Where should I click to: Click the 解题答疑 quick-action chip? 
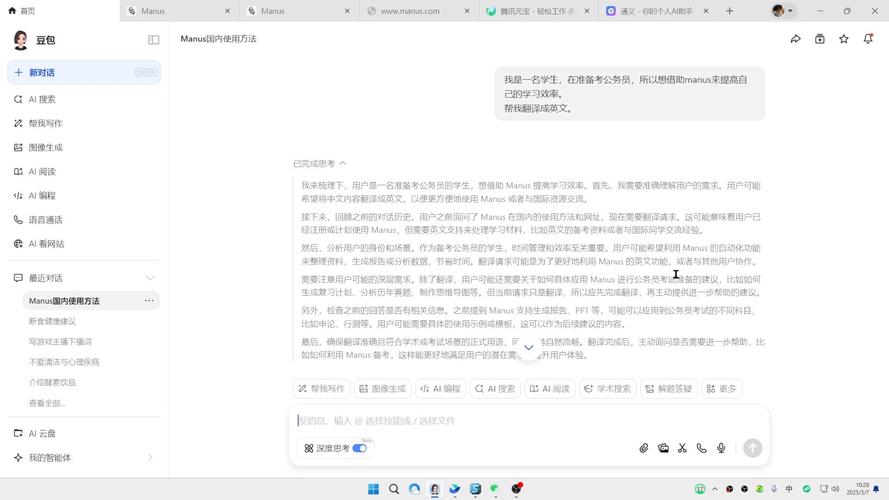tap(669, 388)
